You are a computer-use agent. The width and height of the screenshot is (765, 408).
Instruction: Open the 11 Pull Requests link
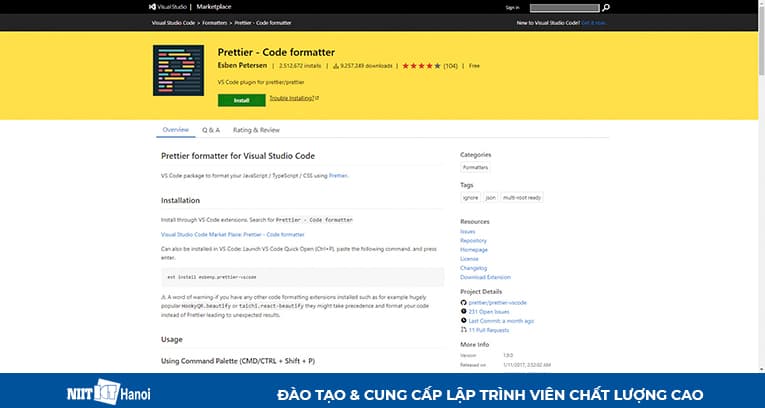click(489, 330)
